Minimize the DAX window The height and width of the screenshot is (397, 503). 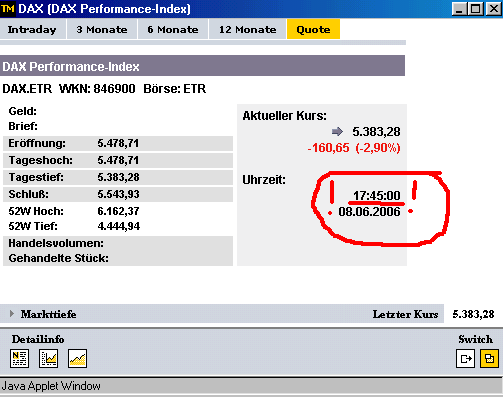point(459,9)
